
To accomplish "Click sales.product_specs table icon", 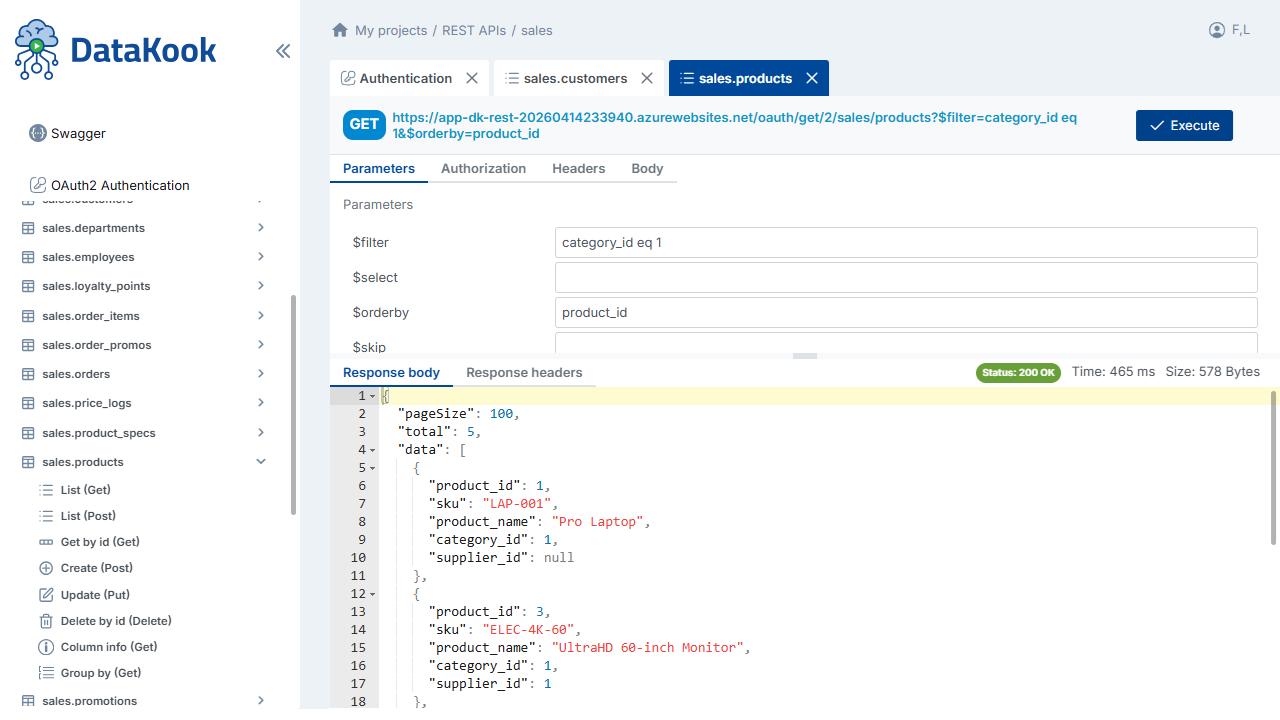I will (28, 433).
